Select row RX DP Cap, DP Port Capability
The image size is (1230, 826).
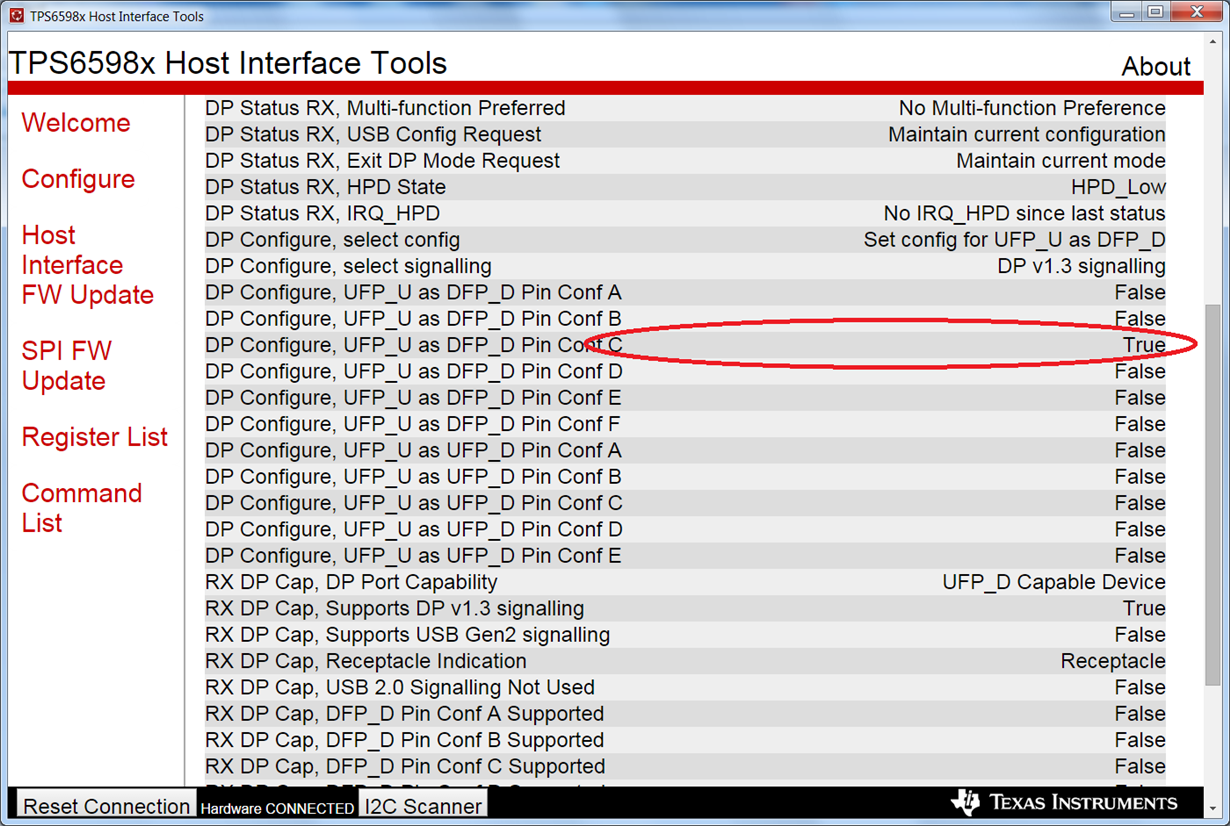[x=685, y=582]
